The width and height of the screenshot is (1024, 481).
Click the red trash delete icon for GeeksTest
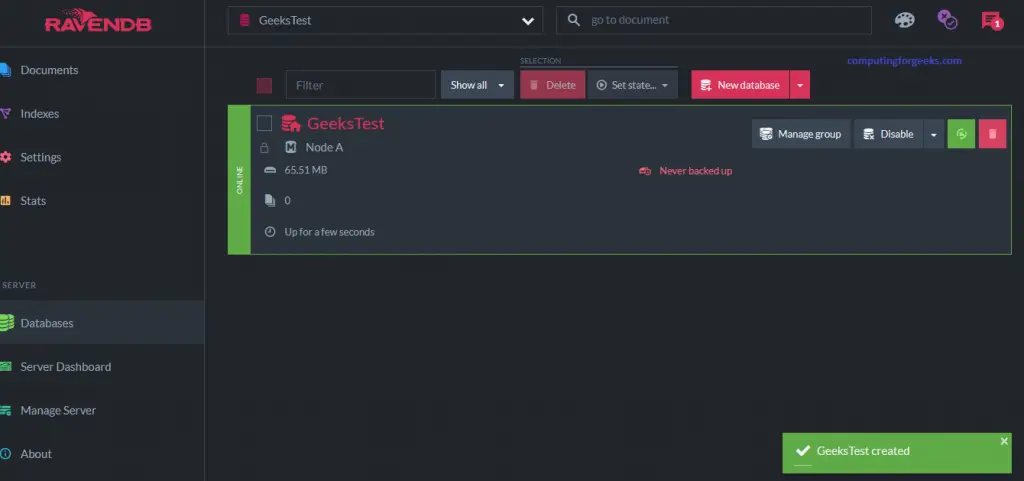[x=993, y=134]
